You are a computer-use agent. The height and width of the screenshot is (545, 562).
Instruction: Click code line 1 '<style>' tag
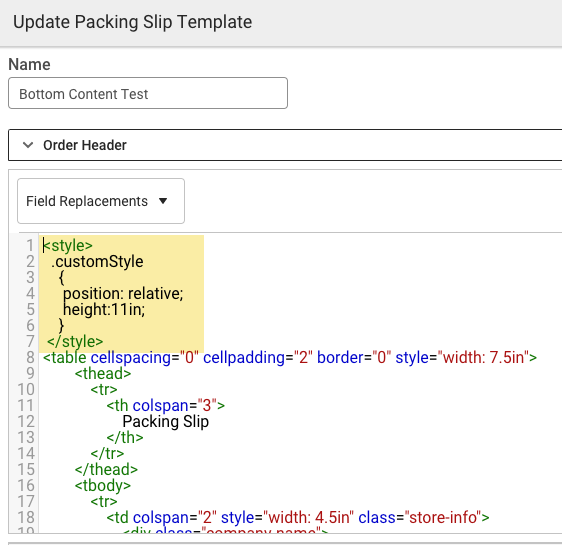coord(68,245)
